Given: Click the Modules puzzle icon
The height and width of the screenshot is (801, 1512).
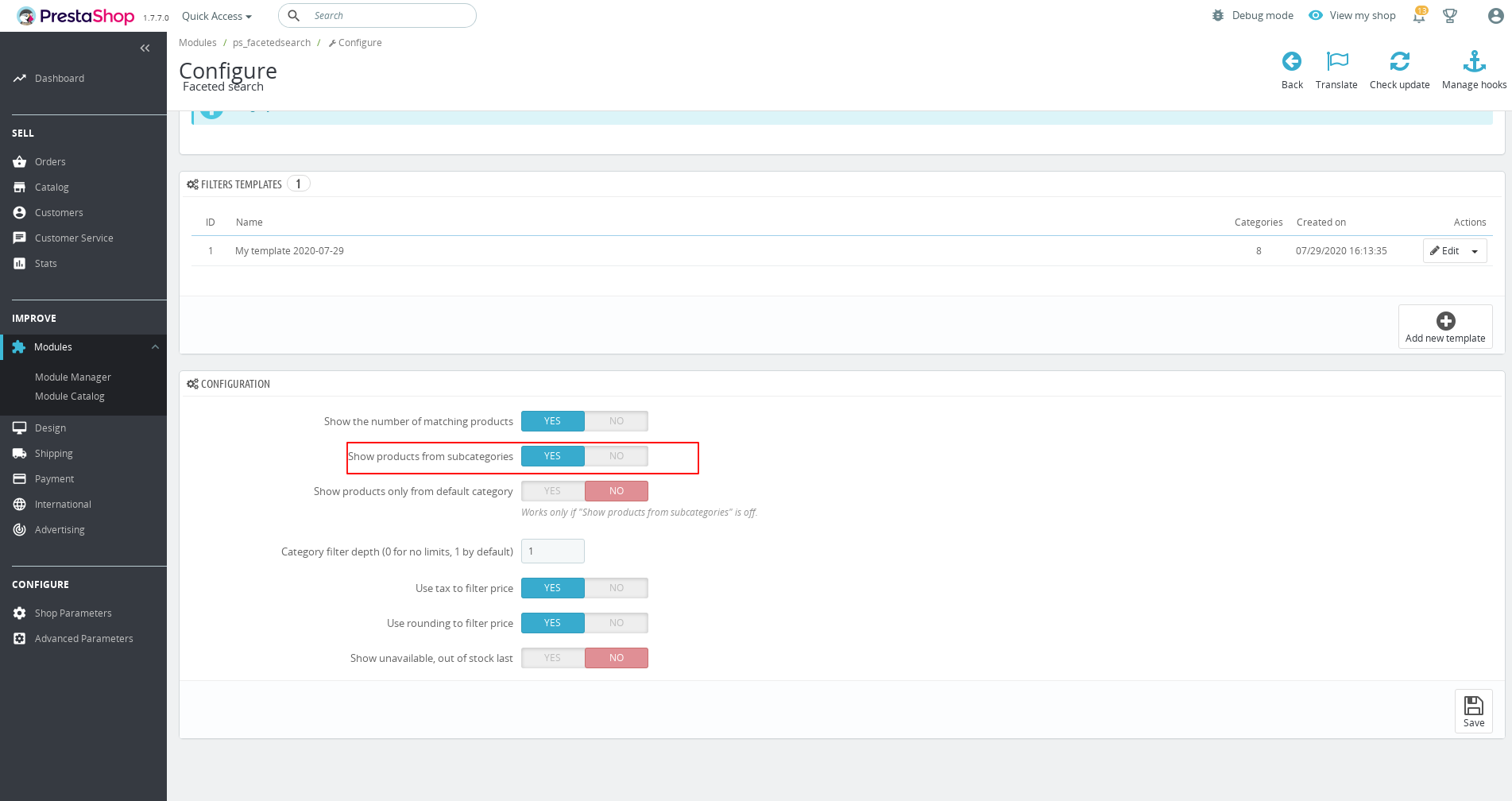Looking at the screenshot, I should coord(19,347).
